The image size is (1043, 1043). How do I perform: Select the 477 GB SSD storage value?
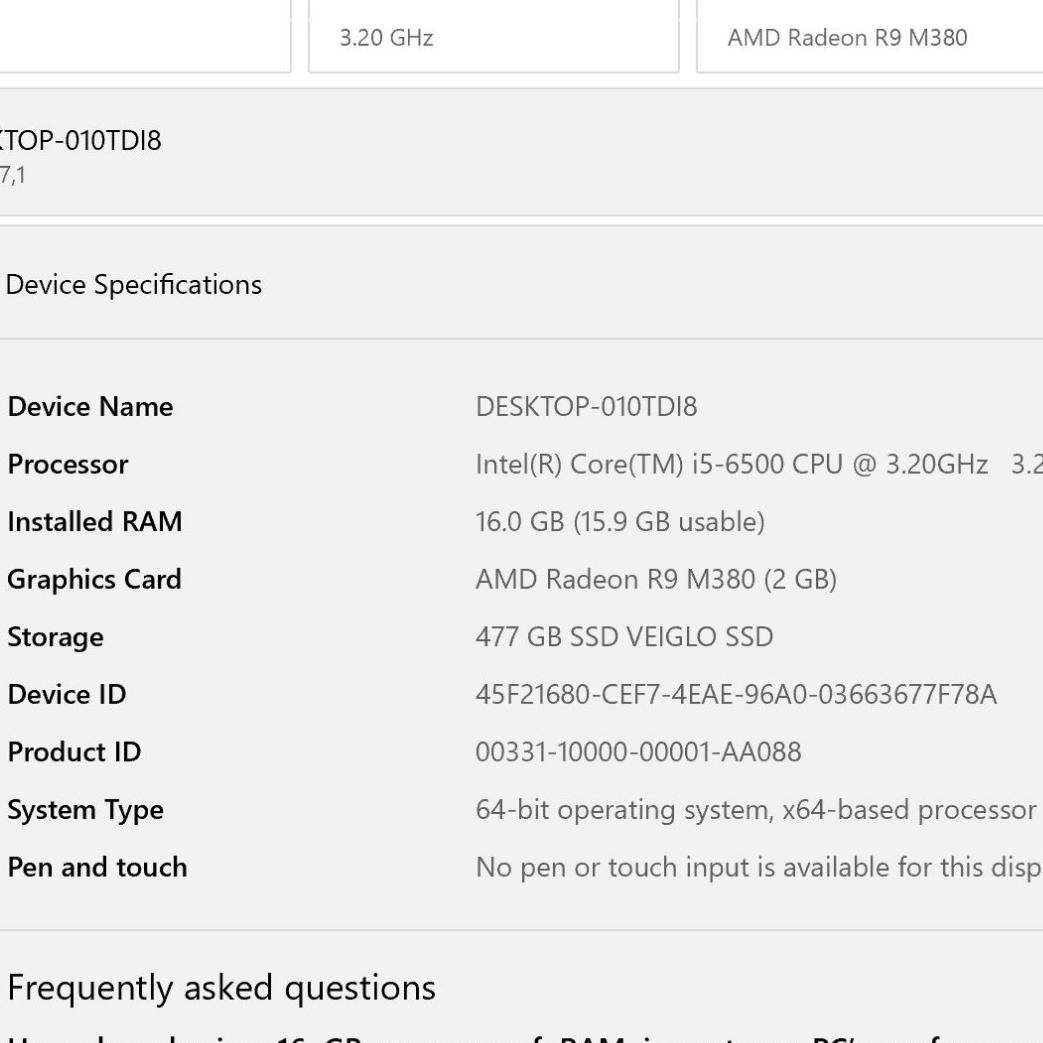pyautogui.click(x=624, y=637)
